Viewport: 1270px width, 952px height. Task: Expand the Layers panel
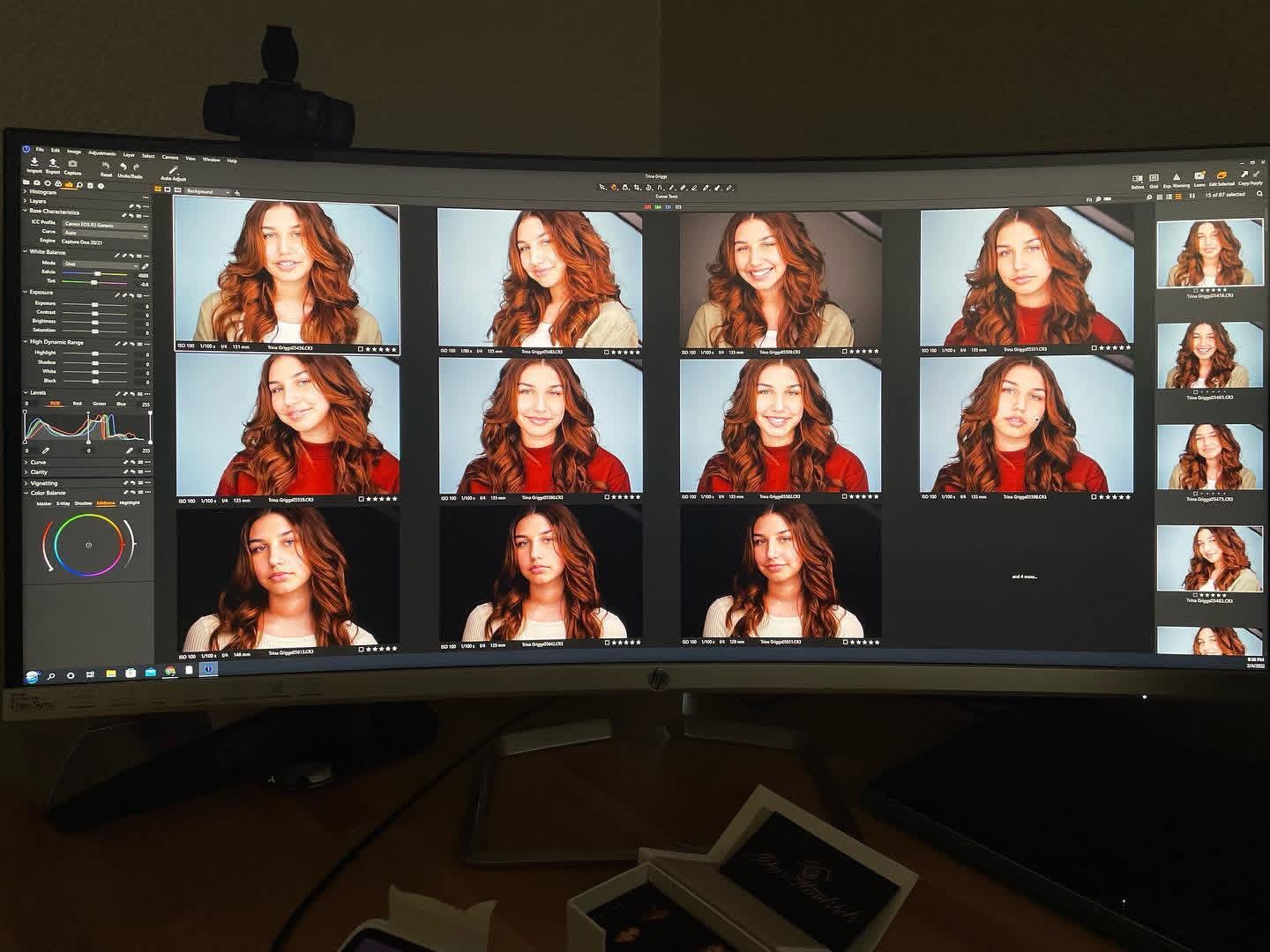(x=26, y=202)
